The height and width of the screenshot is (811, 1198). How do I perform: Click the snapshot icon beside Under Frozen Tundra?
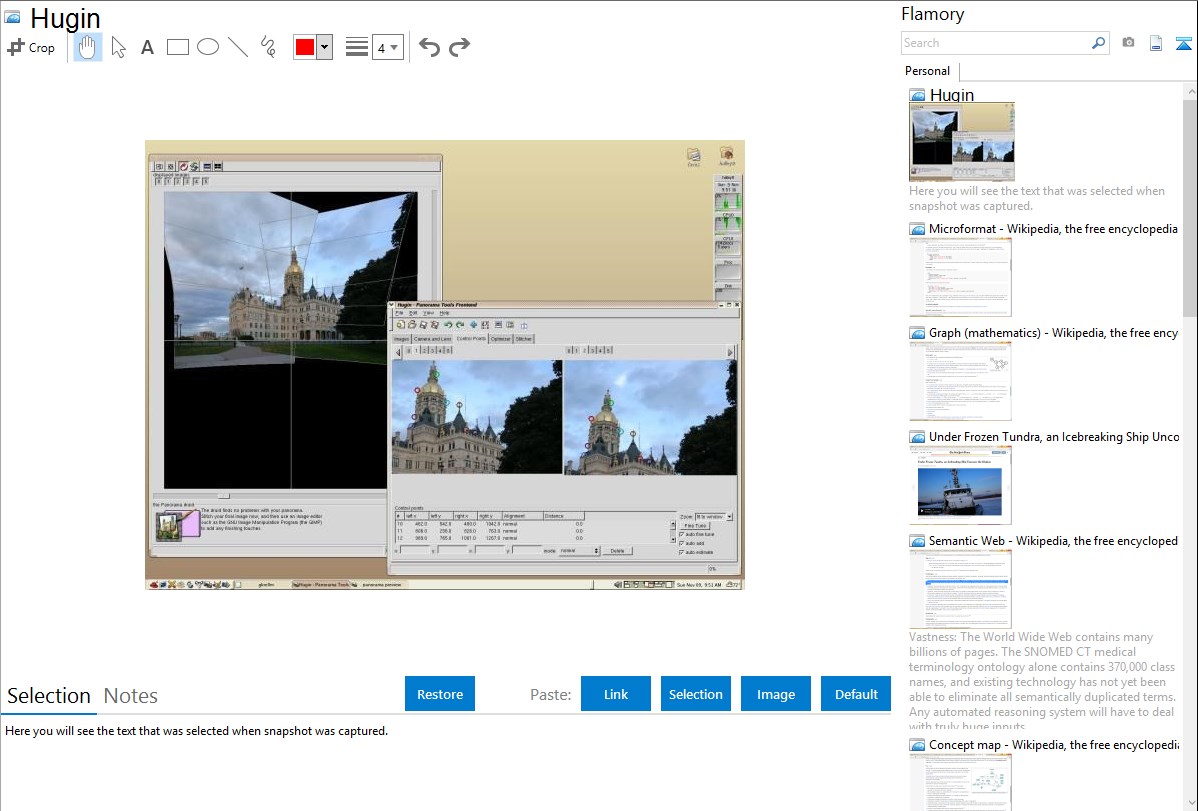click(917, 437)
